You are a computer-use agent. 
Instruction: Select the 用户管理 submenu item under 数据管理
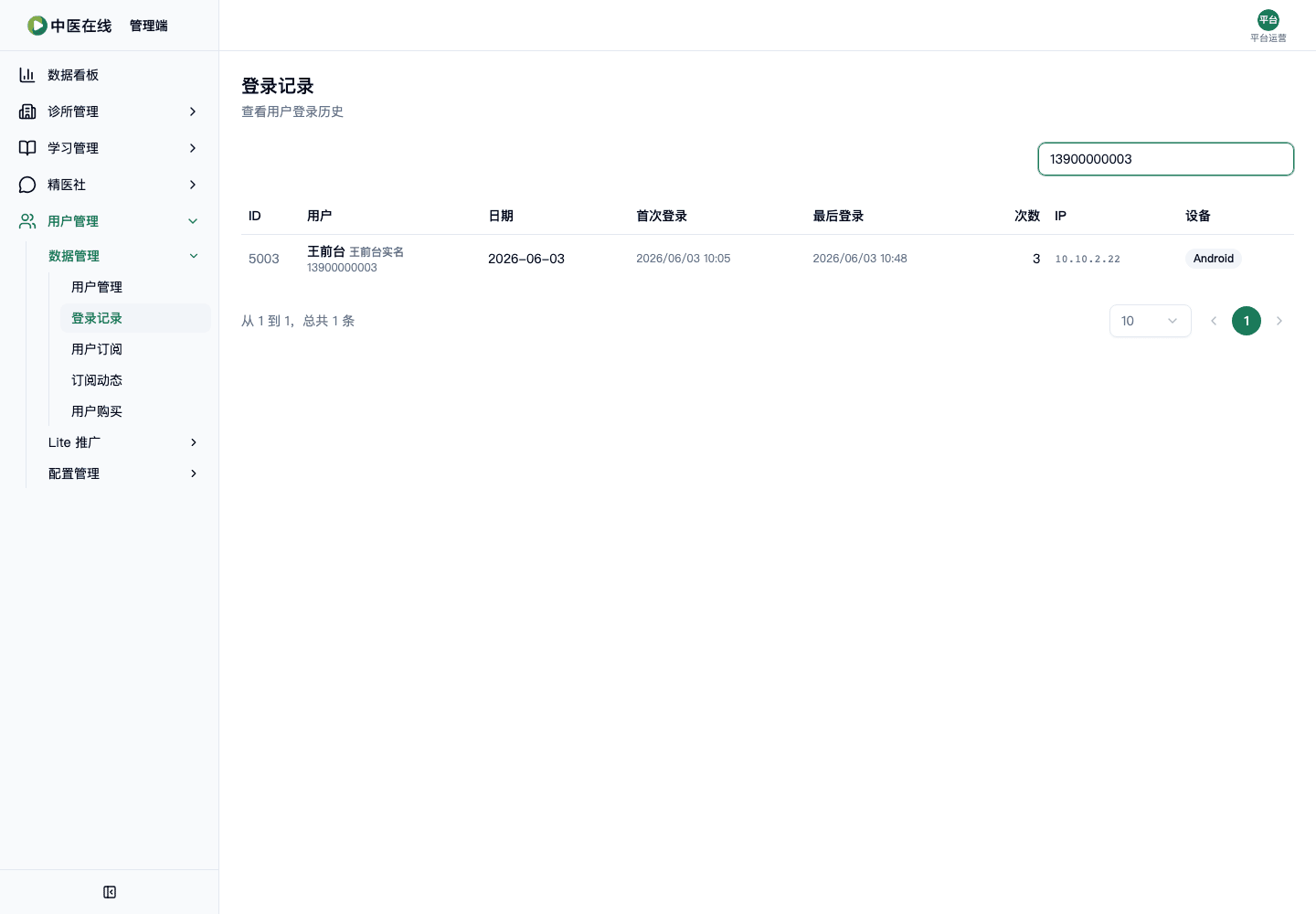135,287
